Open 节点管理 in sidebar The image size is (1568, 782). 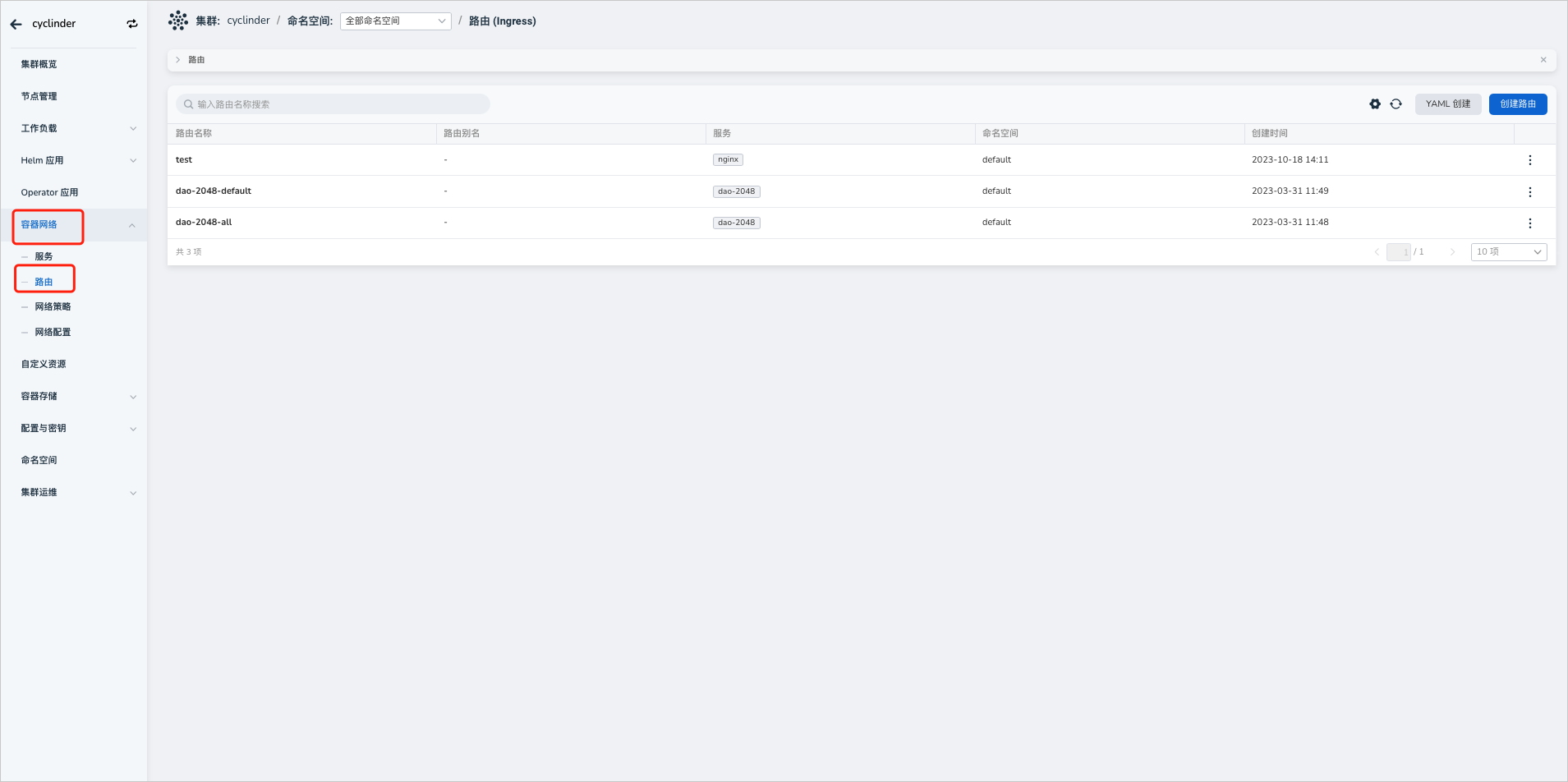(39, 96)
